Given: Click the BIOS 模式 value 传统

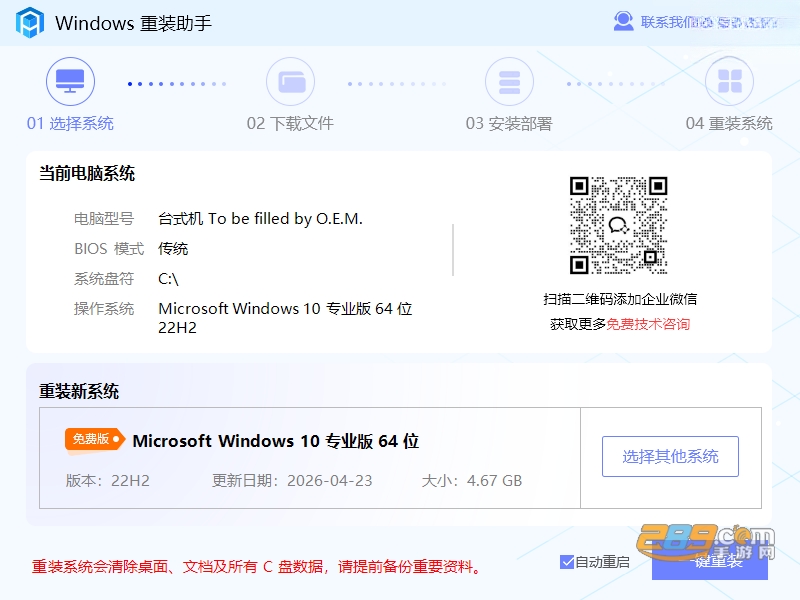Looking at the screenshot, I should 173,248.
